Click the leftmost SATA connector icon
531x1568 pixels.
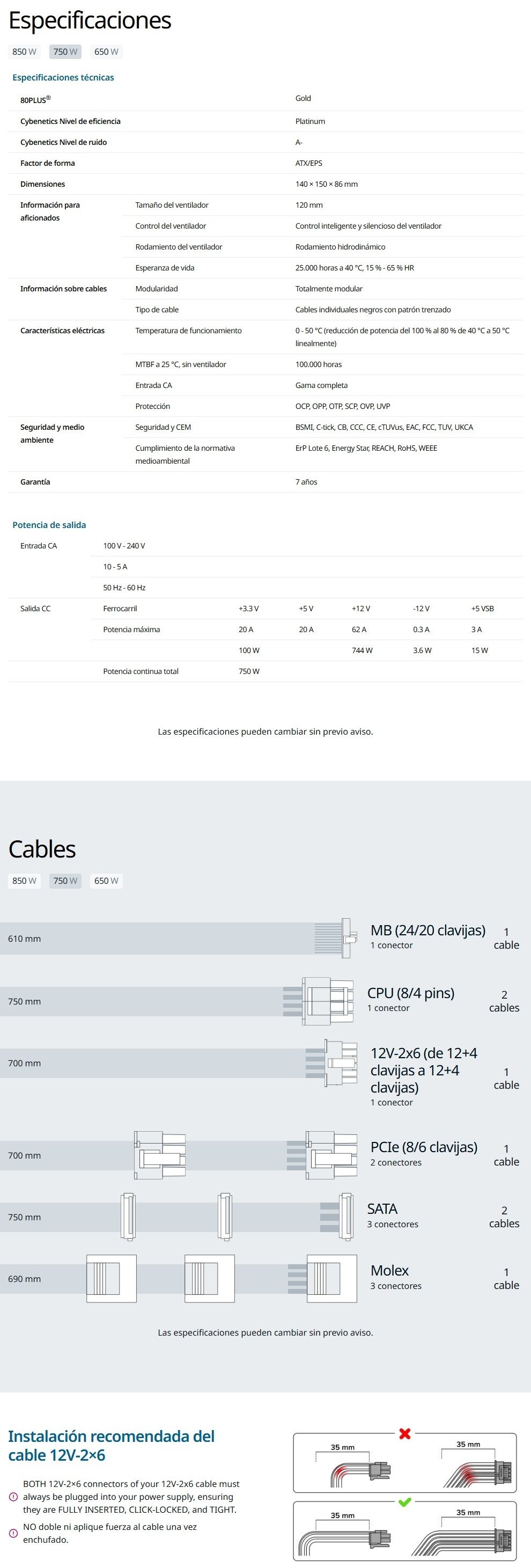click(x=128, y=1216)
